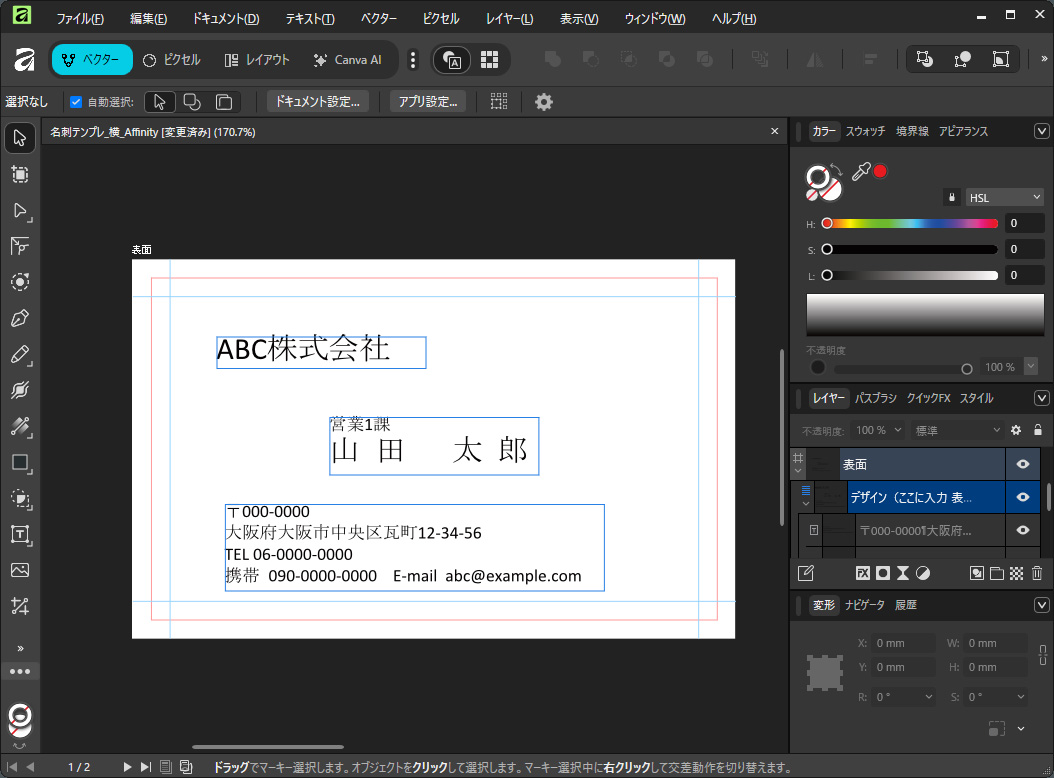Select the Rectangle shape tool
Image resolution: width=1054 pixels, height=778 pixels.
20,463
